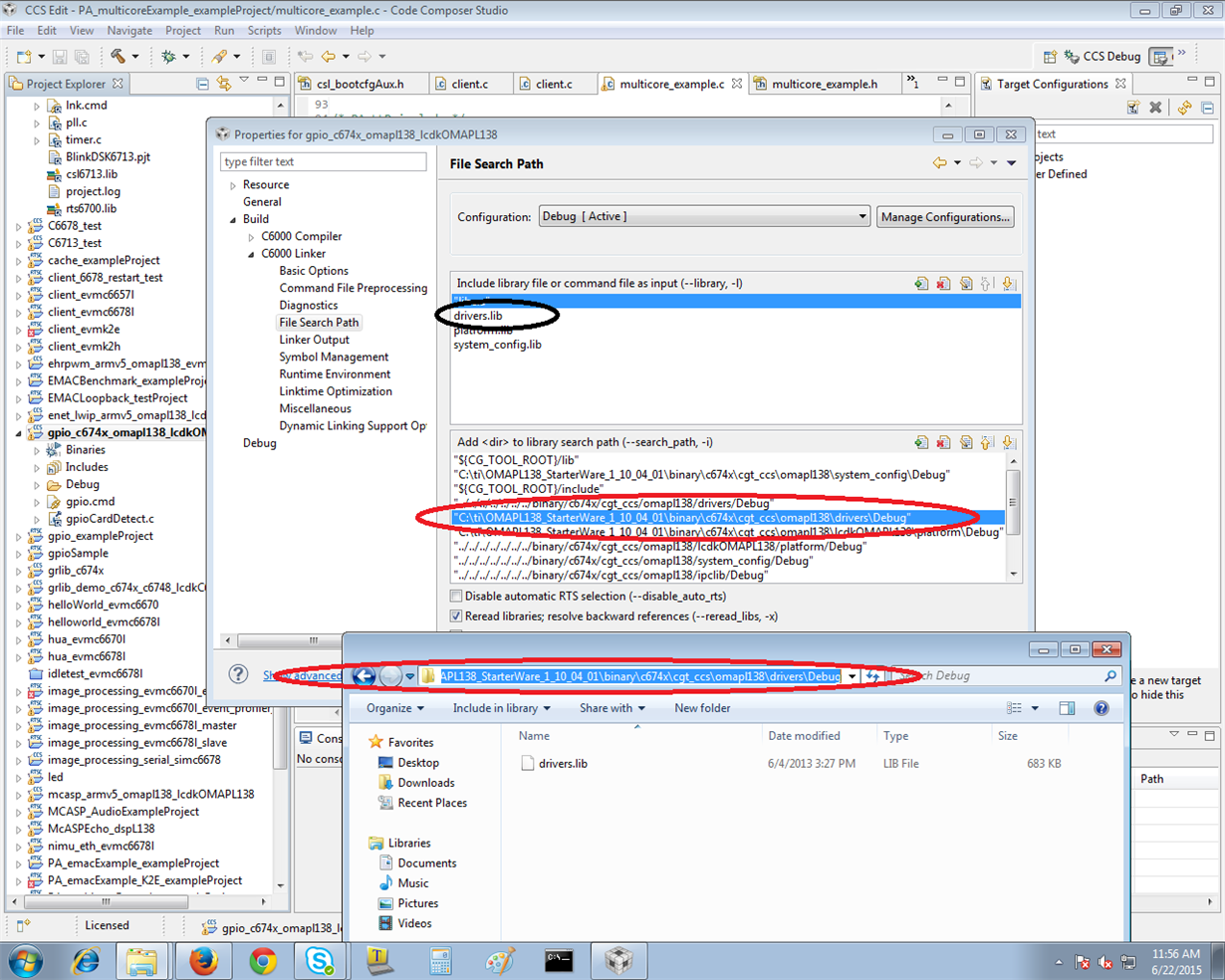The height and width of the screenshot is (980, 1225).
Task: Open Explorer window Help icon
Action: [1101, 708]
